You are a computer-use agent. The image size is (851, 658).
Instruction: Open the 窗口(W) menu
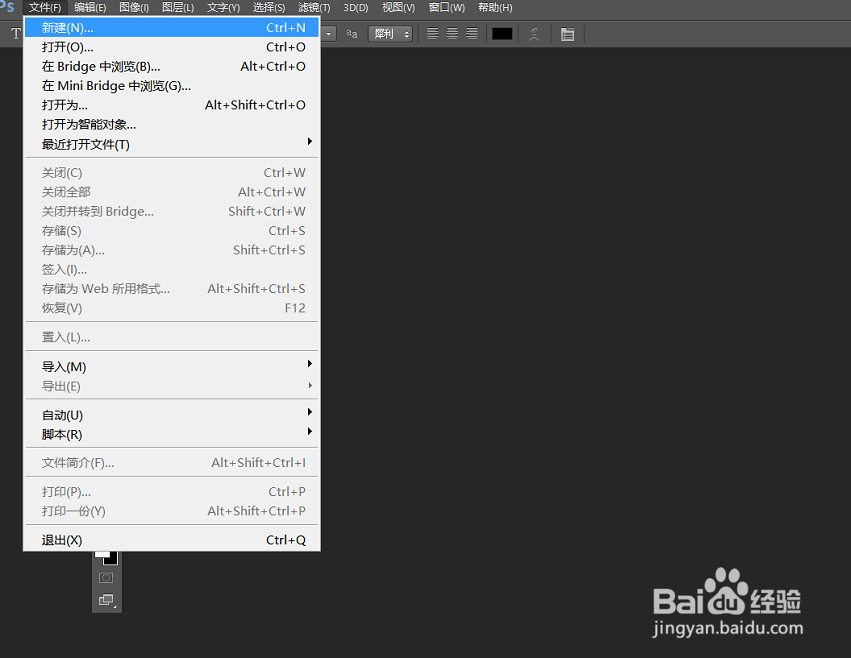pyautogui.click(x=447, y=8)
